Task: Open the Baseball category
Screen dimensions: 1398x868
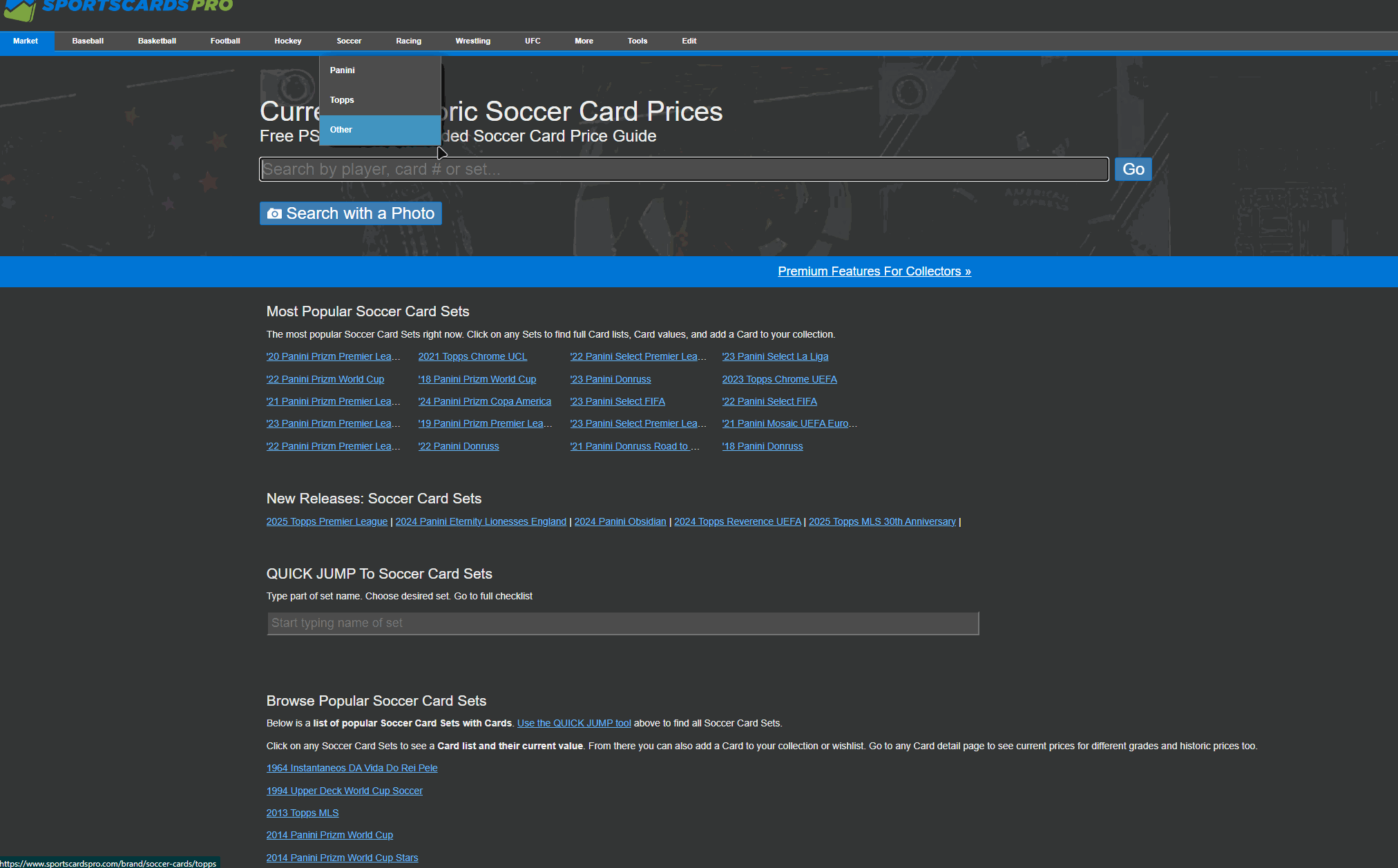Action: tap(88, 41)
